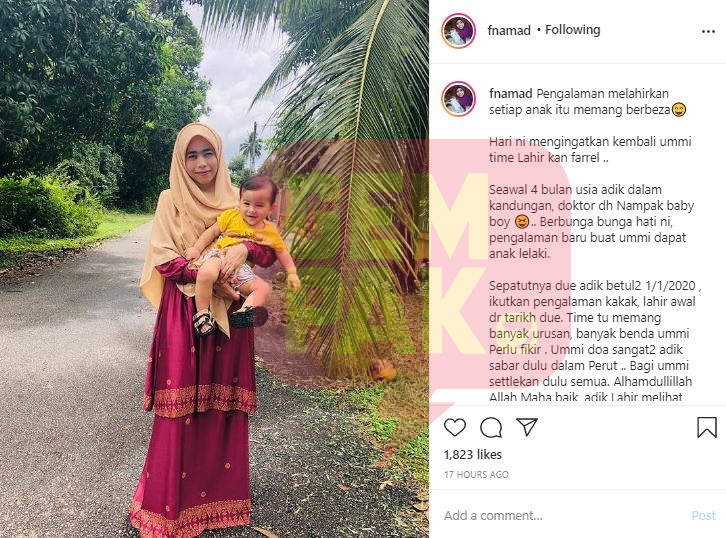
Task: Toggle the Following status button
Action: (572, 30)
